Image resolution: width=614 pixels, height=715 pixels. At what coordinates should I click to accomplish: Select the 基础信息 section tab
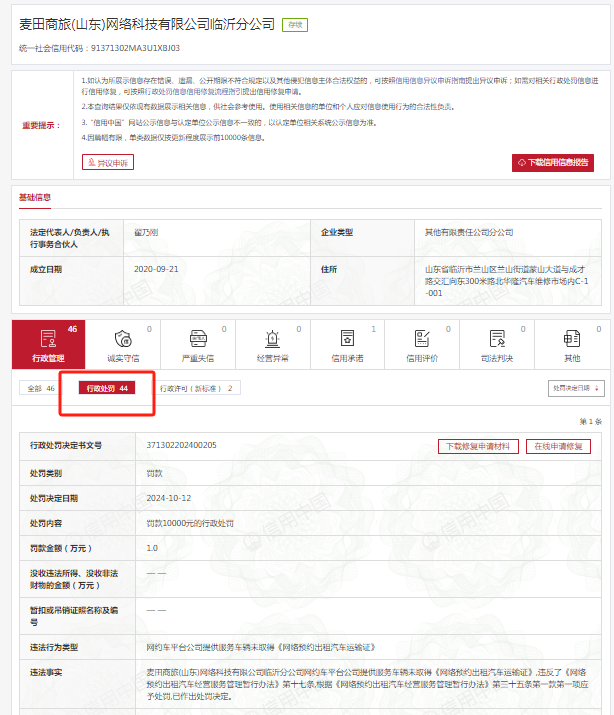coord(35,197)
